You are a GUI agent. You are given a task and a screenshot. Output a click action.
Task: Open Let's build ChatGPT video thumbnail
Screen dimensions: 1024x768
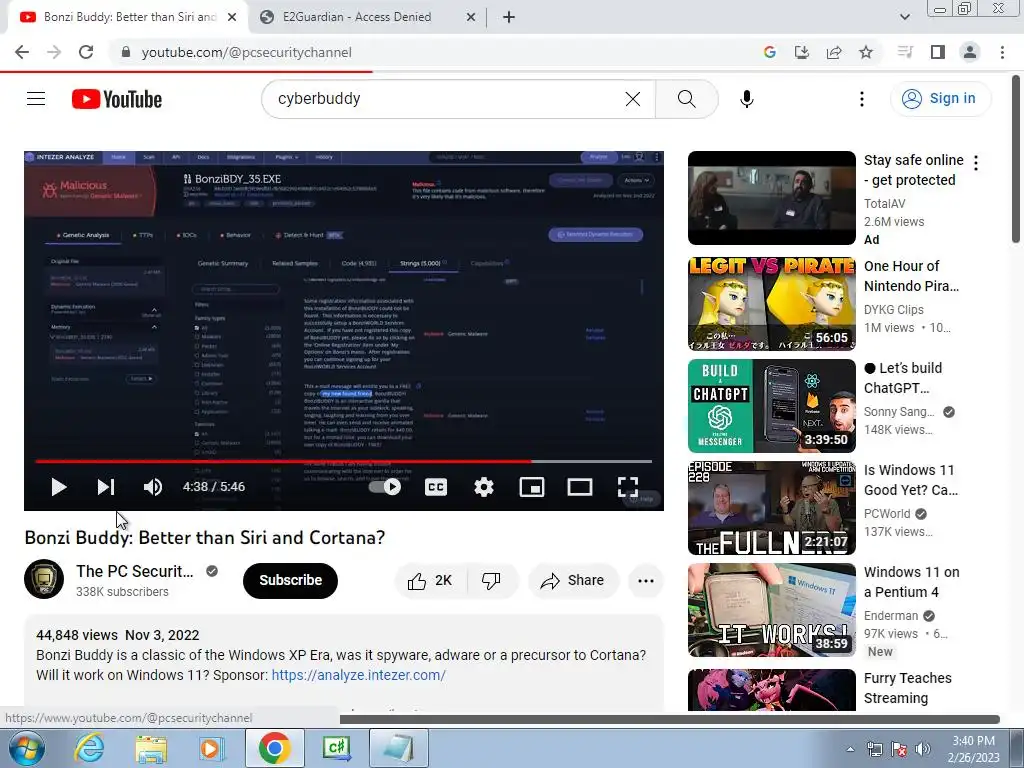point(771,406)
